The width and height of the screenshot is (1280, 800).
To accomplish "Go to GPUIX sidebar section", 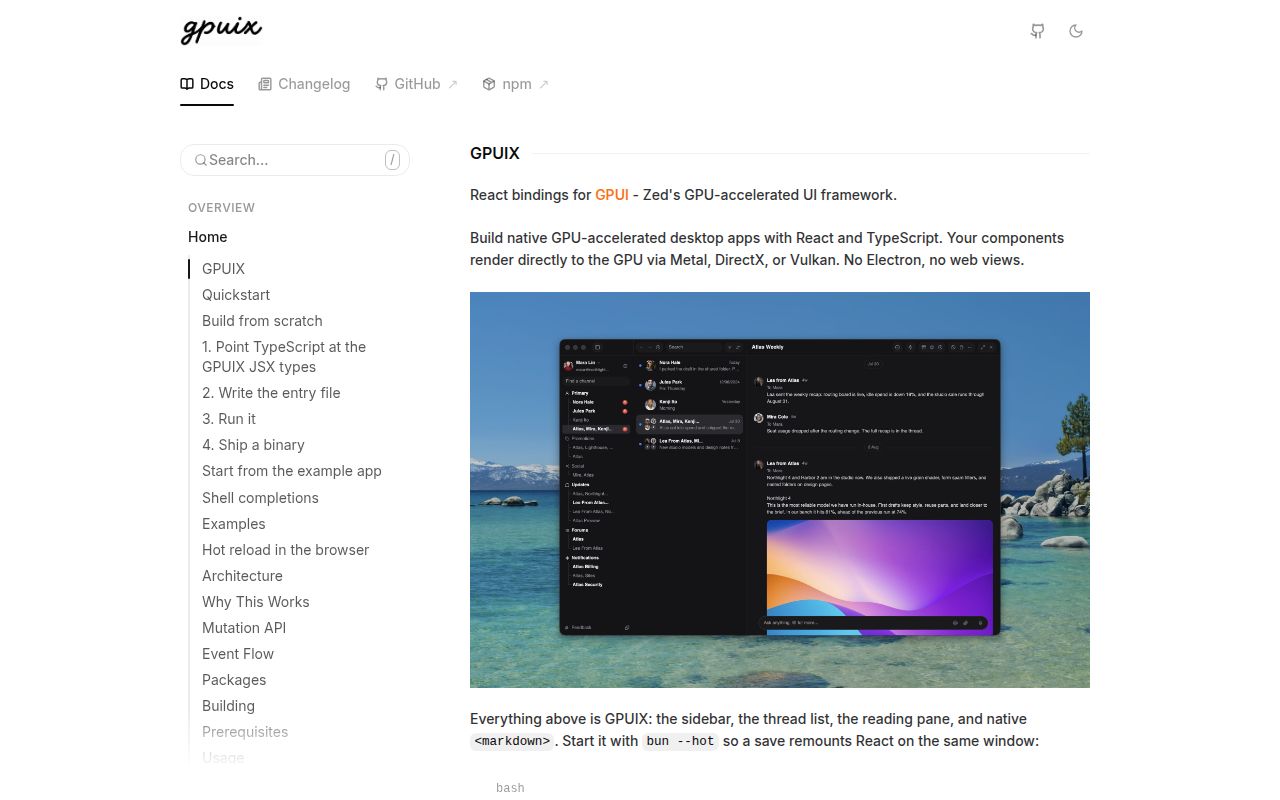I will [223, 269].
